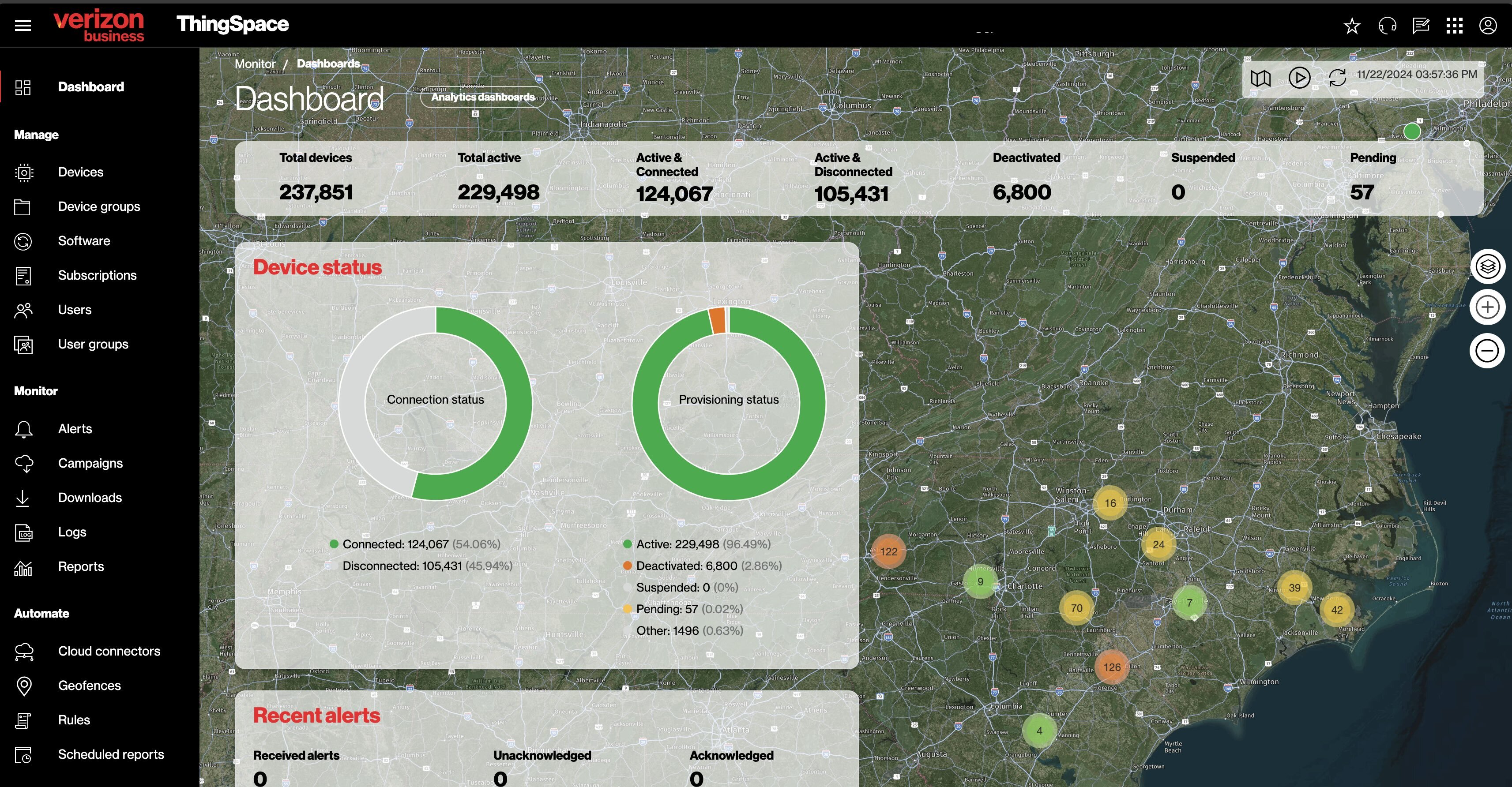1512x787 pixels.
Task: Zoom in on the map
Action: 1487,307
